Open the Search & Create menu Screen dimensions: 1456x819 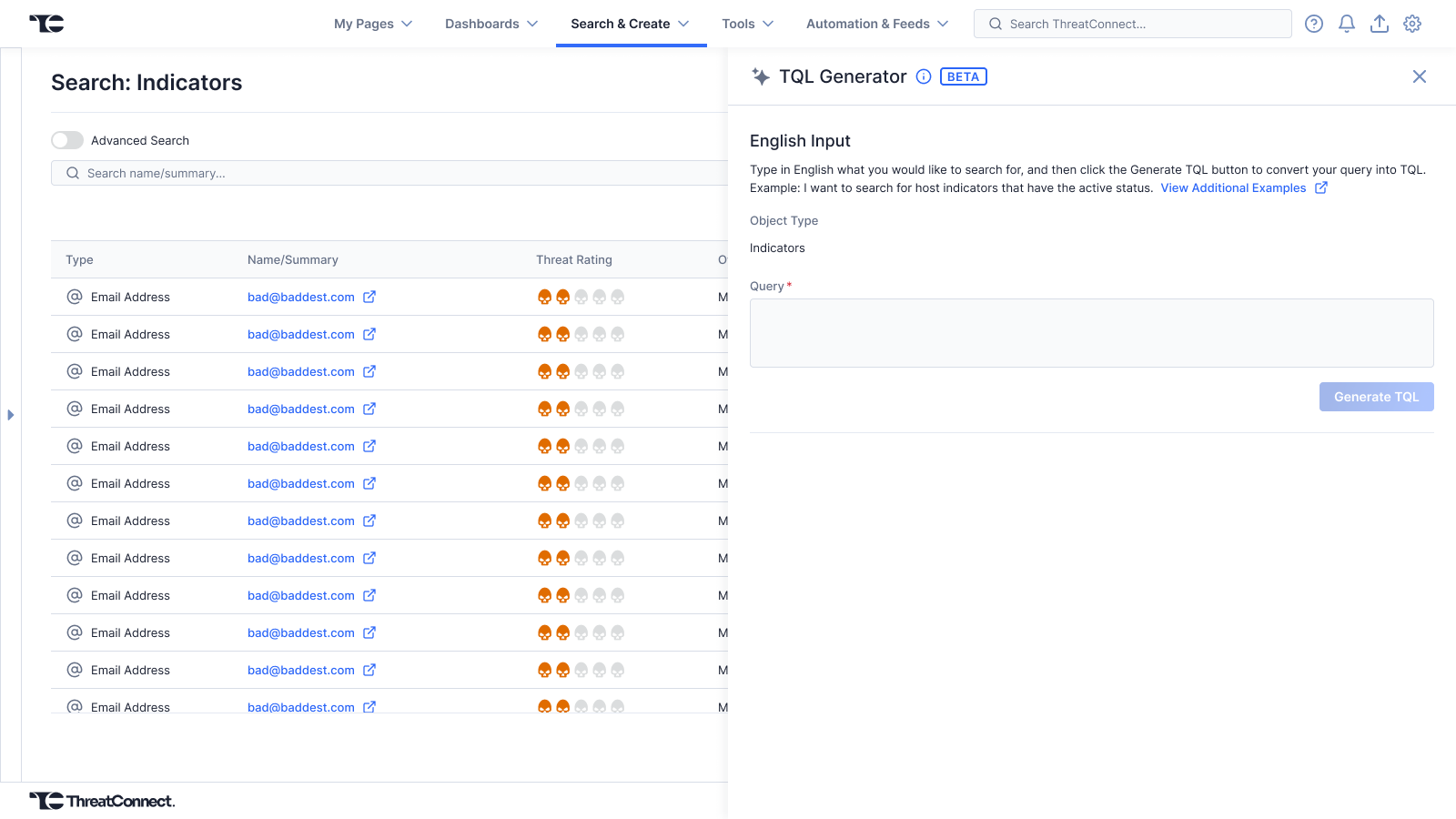630,24
